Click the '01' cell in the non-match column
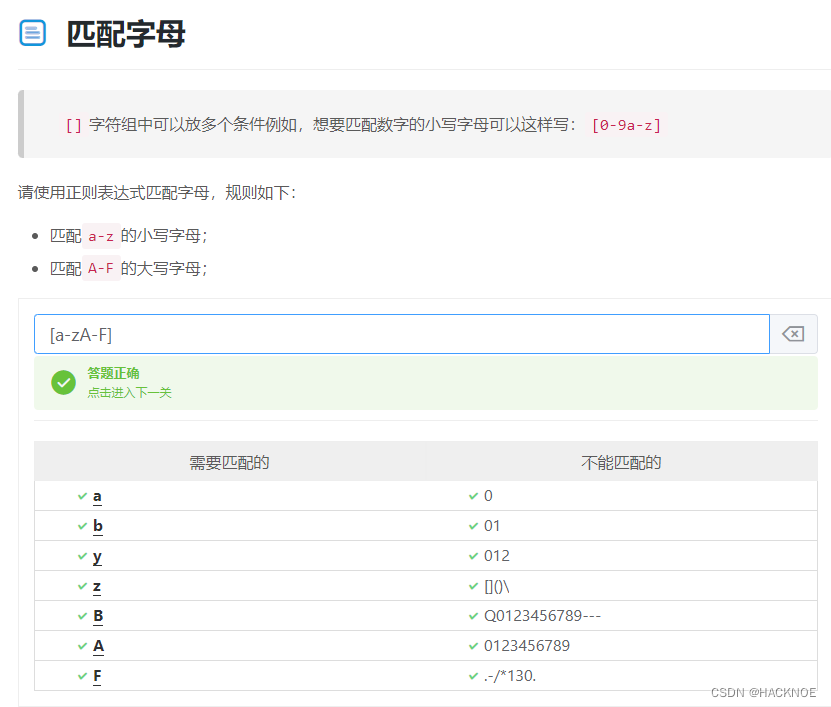 621,526
